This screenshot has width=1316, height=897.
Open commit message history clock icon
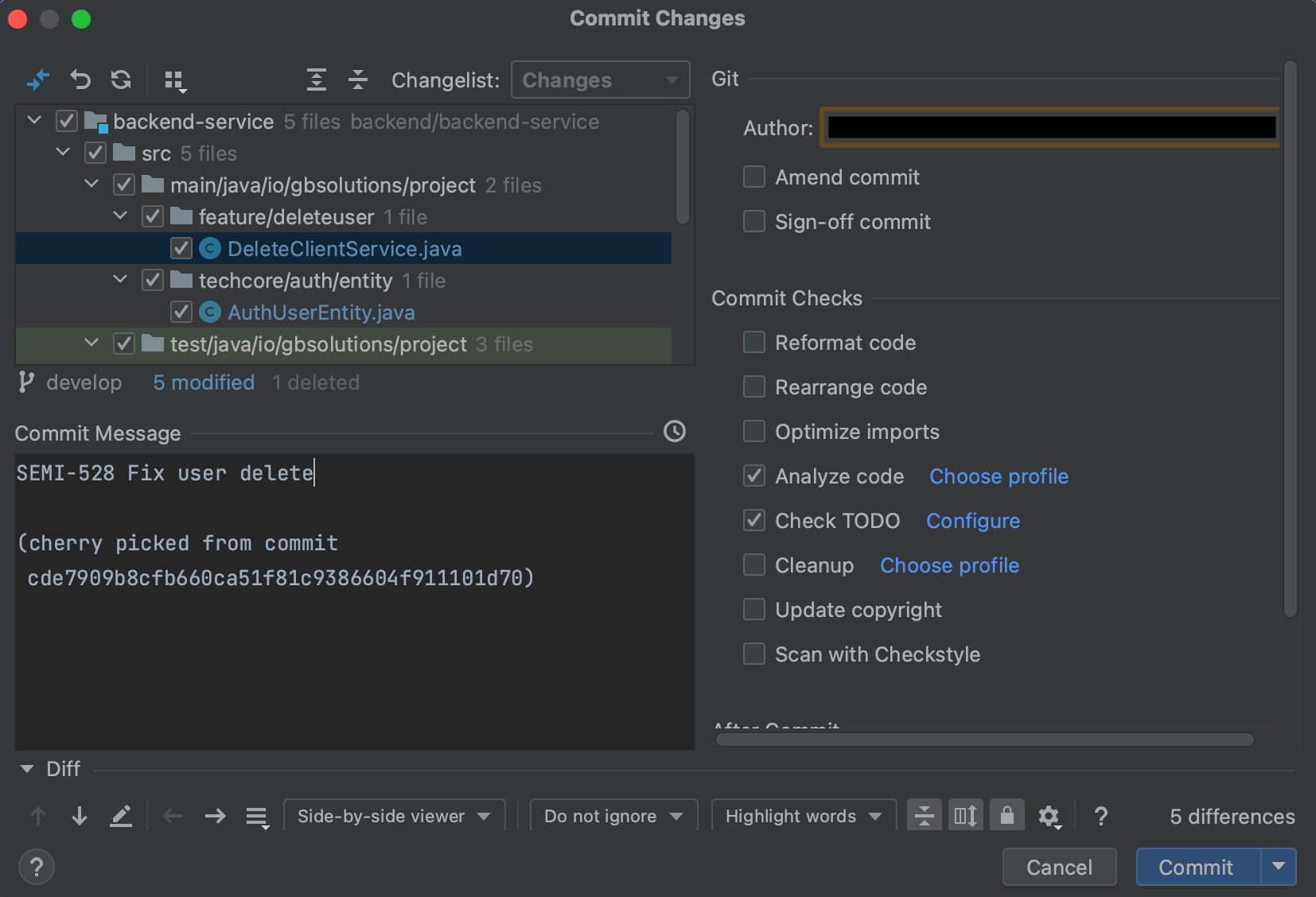(x=675, y=432)
